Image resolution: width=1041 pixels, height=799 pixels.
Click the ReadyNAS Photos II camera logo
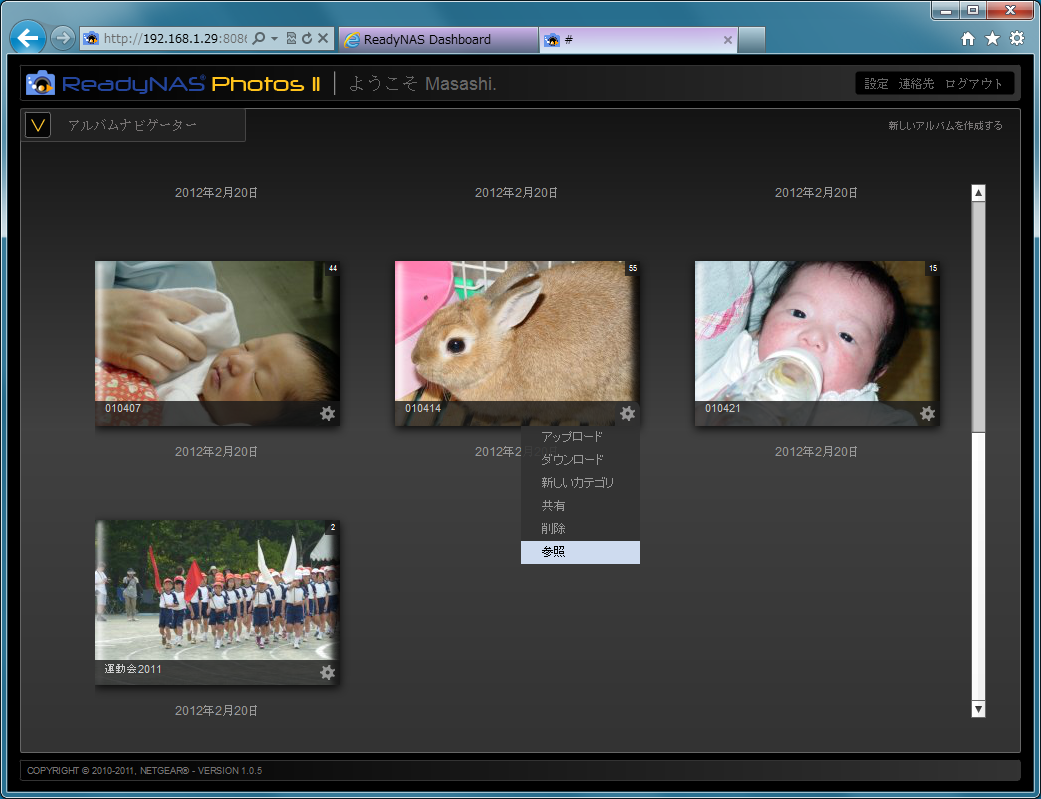point(41,83)
